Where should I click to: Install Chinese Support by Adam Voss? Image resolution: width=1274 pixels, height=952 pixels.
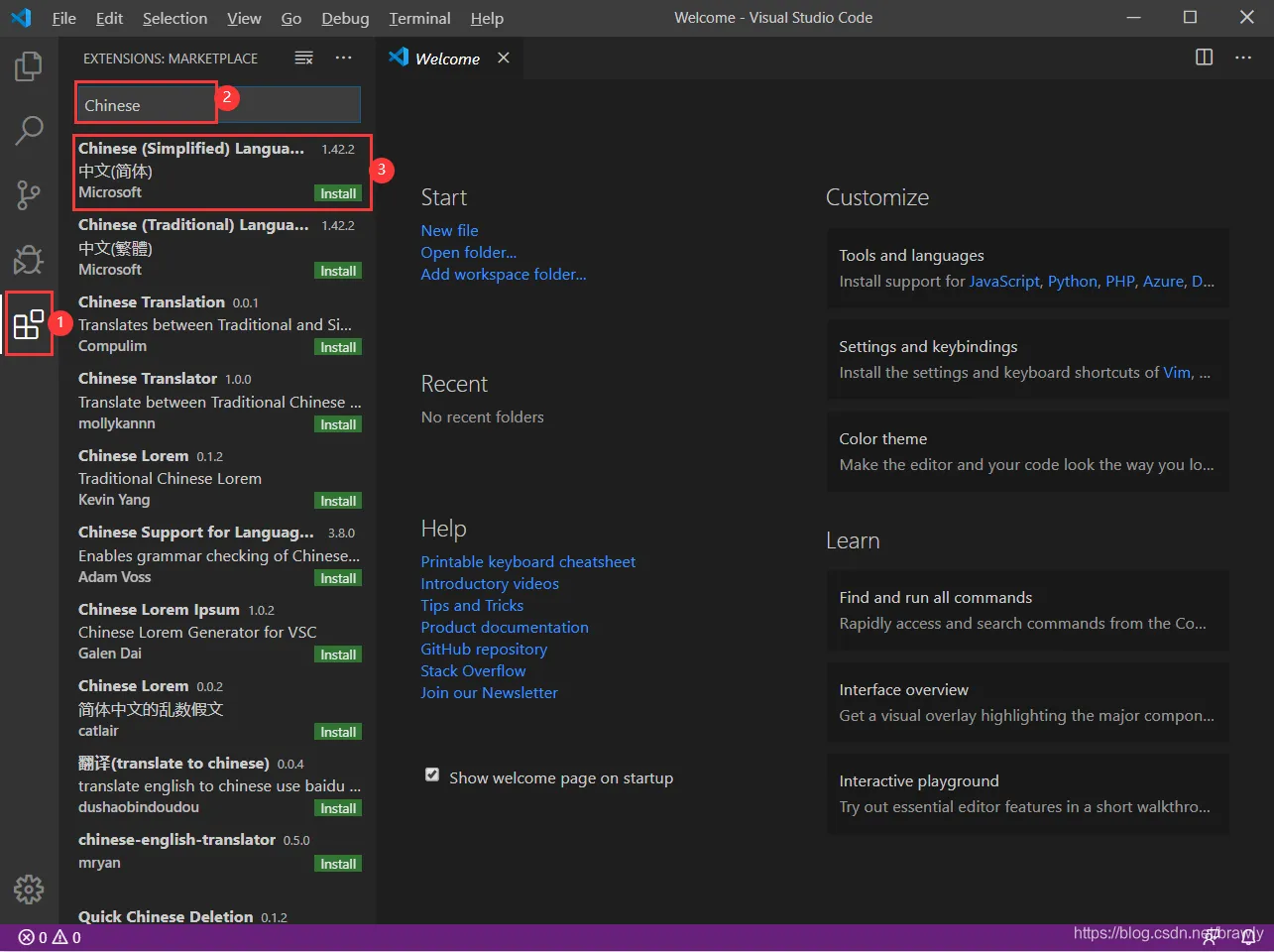click(x=338, y=578)
